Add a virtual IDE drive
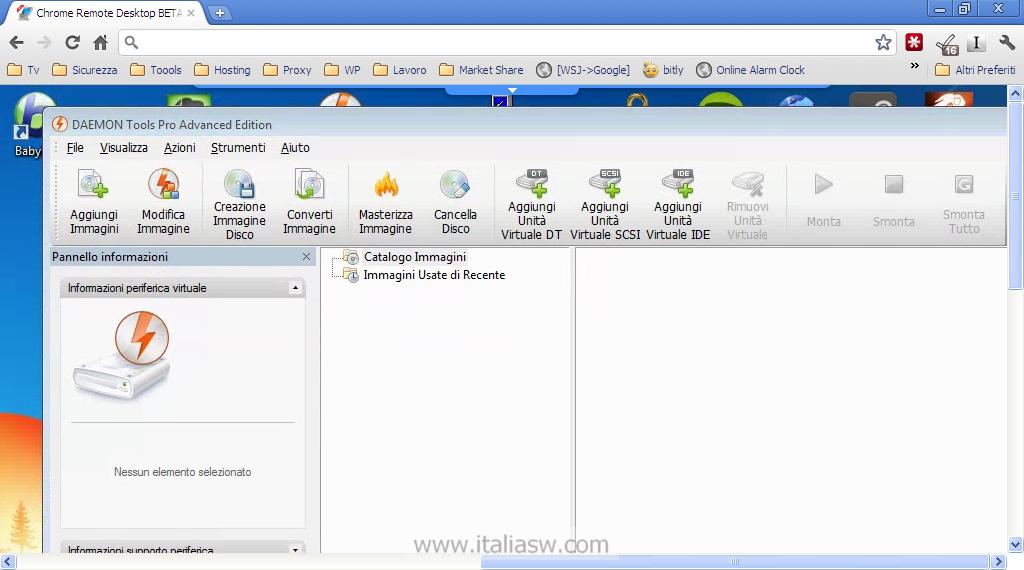This screenshot has width=1024, height=570. point(678,204)
